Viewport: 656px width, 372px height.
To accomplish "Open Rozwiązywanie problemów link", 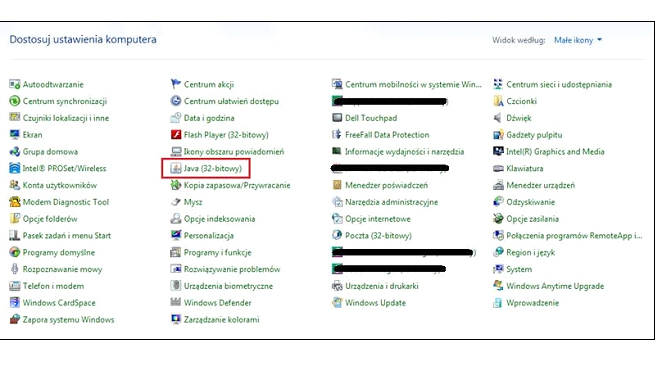I will (x=232, y=269).
